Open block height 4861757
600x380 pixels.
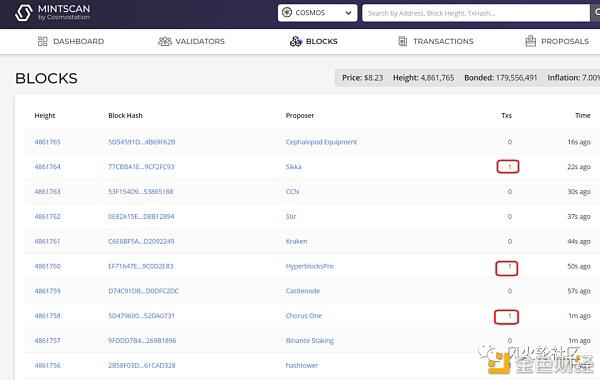(47, 341)
